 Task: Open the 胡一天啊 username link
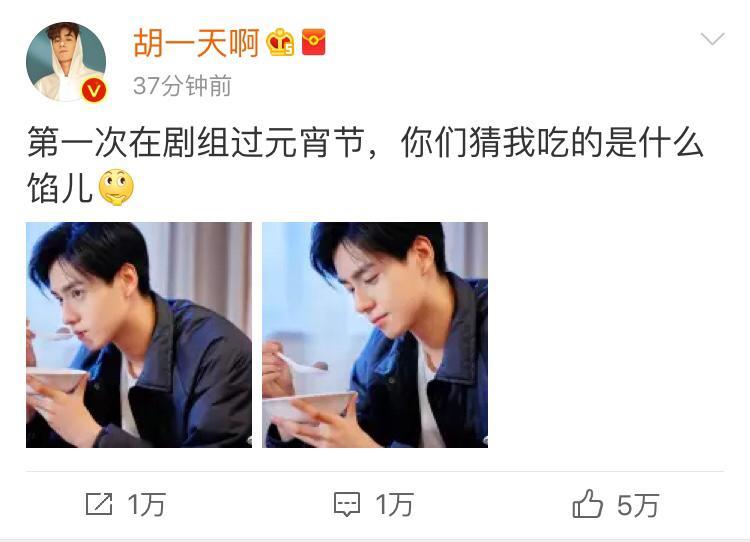click(196, 43)
